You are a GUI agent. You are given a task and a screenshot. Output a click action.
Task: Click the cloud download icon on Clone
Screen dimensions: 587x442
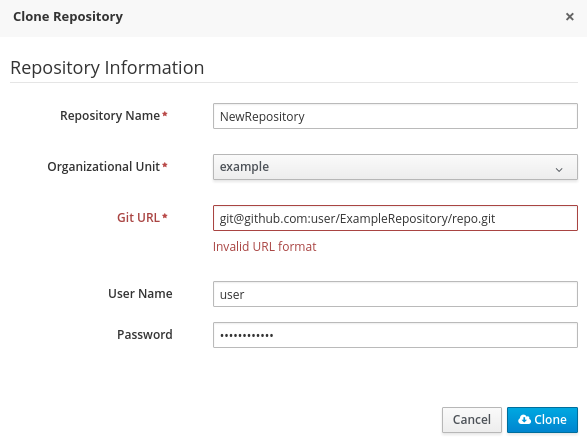point(524,420)
